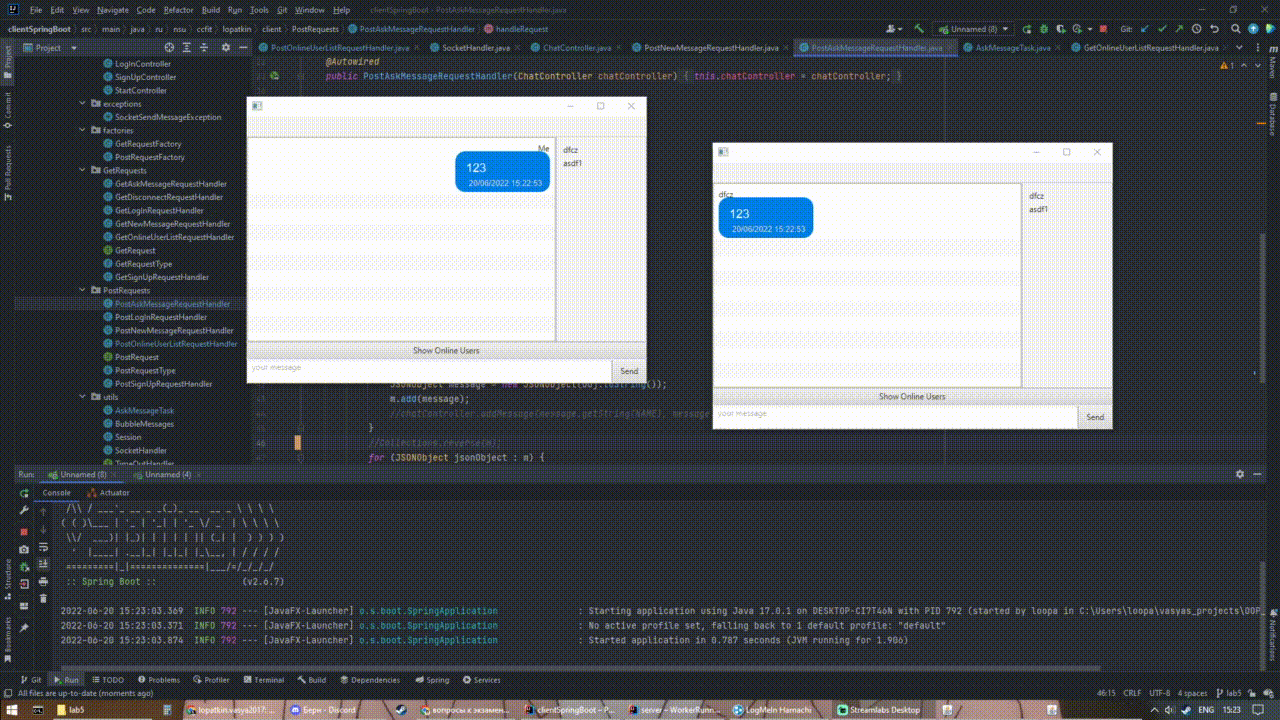Viewport: 1280px width, 720px height.
Task: Collapse the utils package folder
Action: coord(84,397)
